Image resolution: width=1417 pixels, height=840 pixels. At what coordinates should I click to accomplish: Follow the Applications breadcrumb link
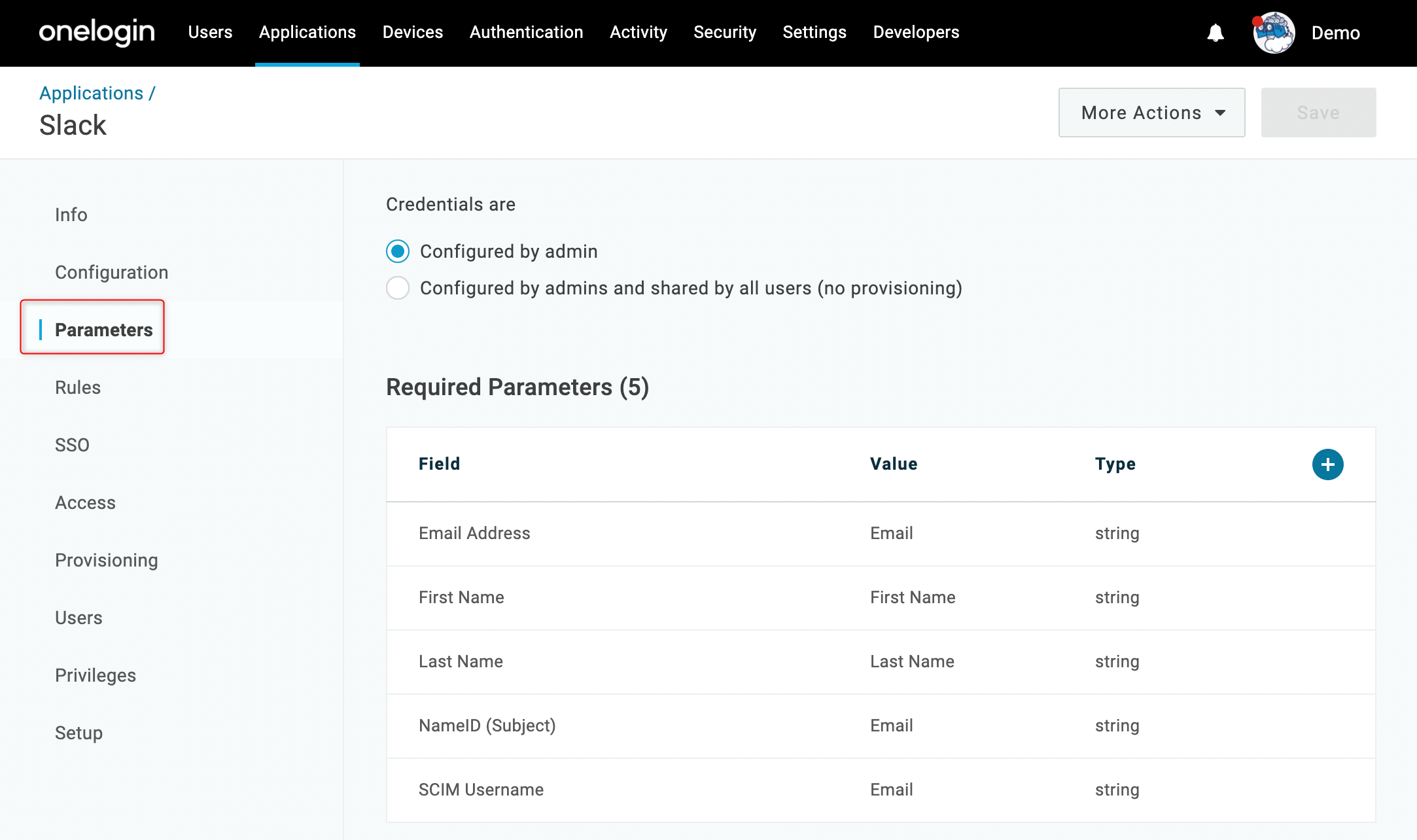92,93
